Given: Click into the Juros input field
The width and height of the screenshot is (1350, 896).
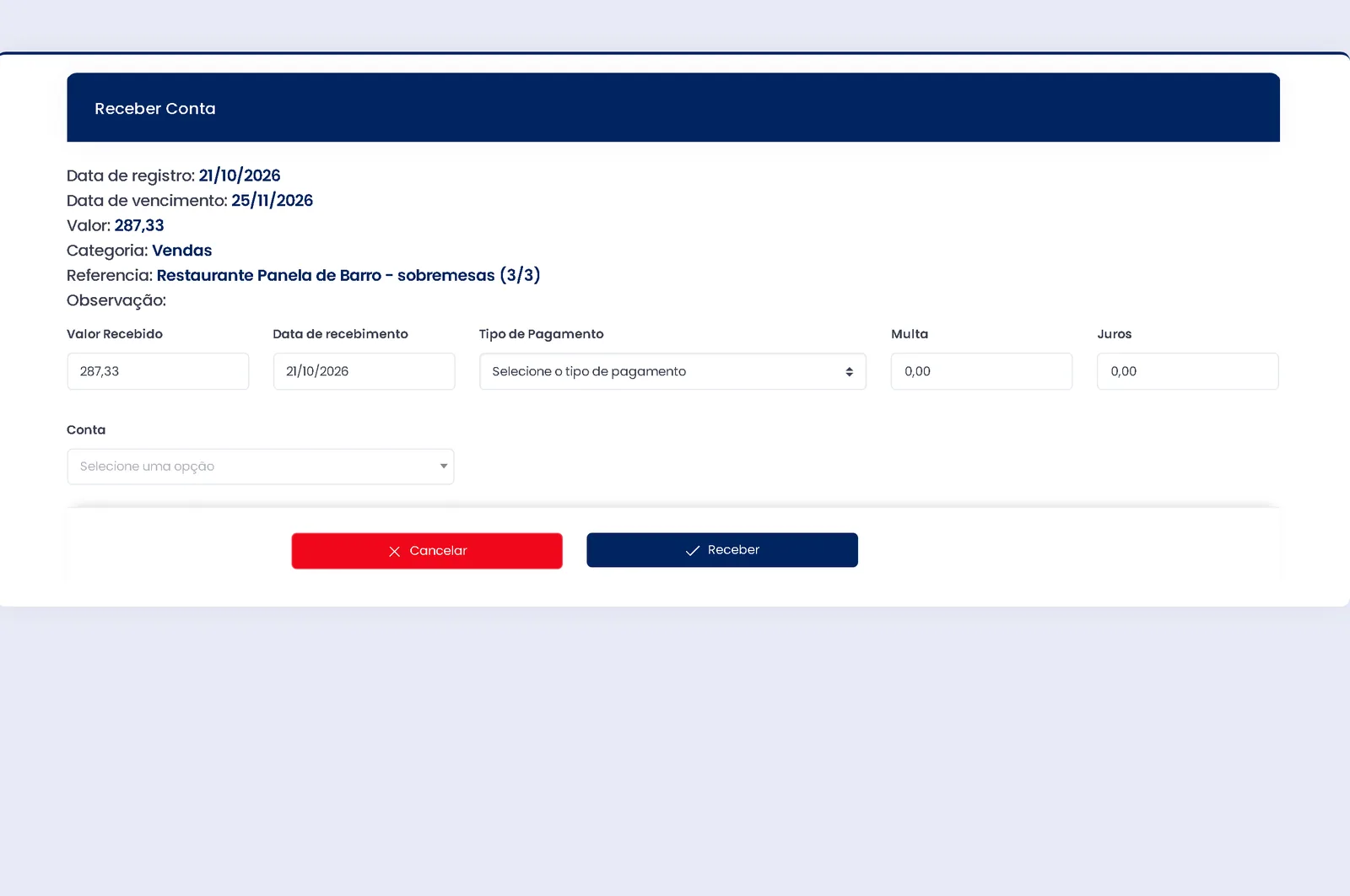Looking at the screenshot, I should point(1187,371).
